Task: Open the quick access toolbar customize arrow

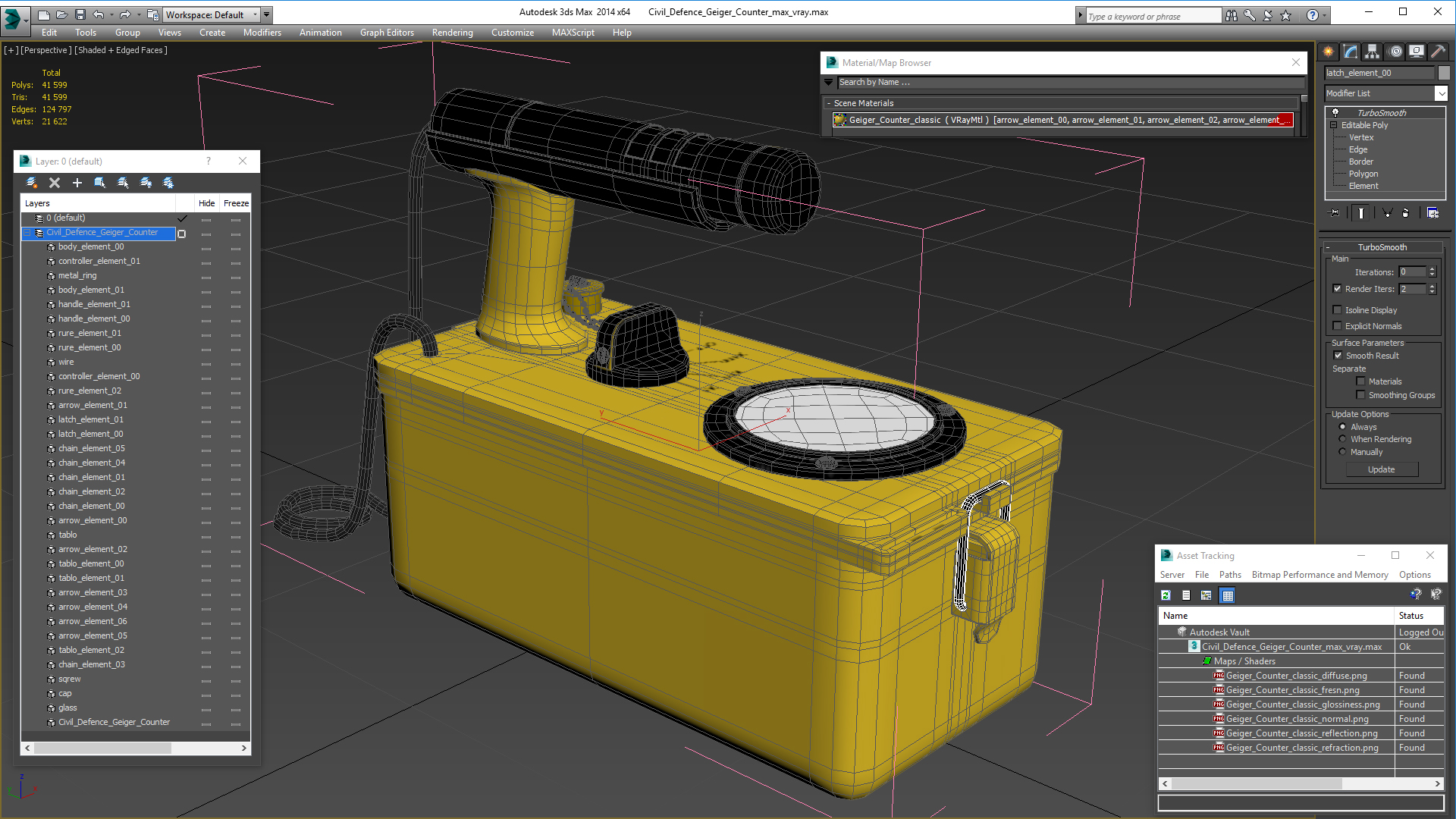Action: (266, 14)
